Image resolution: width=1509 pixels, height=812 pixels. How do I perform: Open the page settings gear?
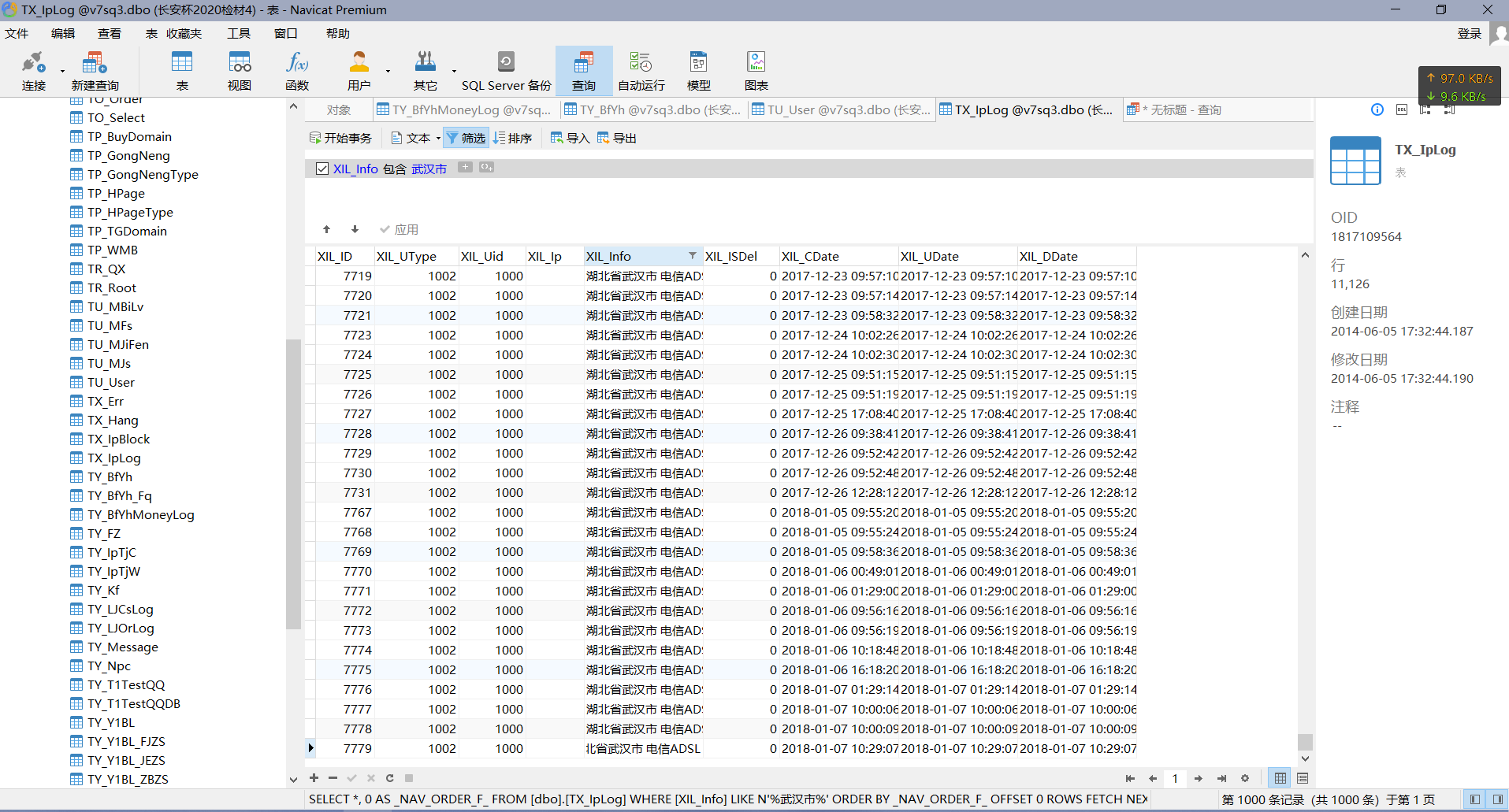click(1245, 778)
